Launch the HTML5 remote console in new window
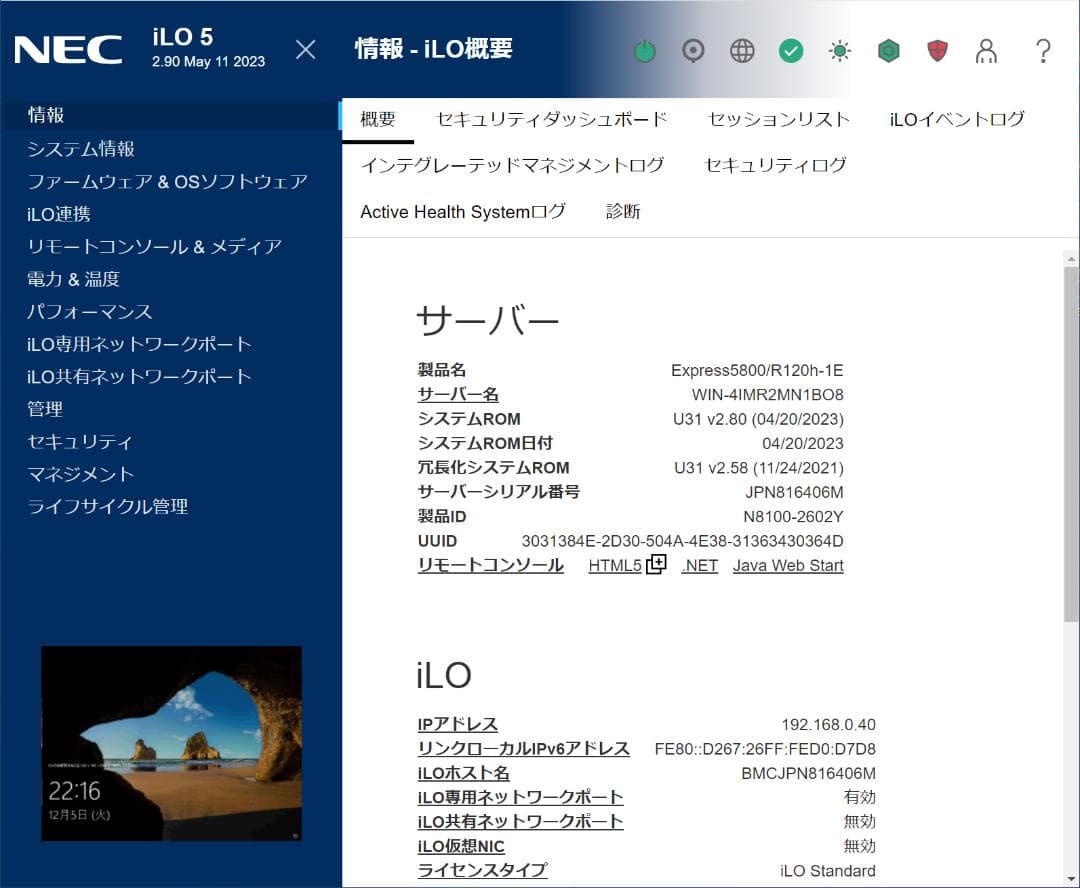The image size is (1080, 888). click(657, 563)
